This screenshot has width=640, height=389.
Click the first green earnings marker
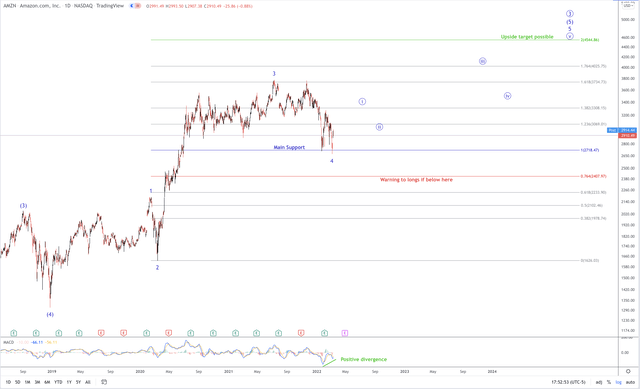pyautogui.click(x=14, y=333)
